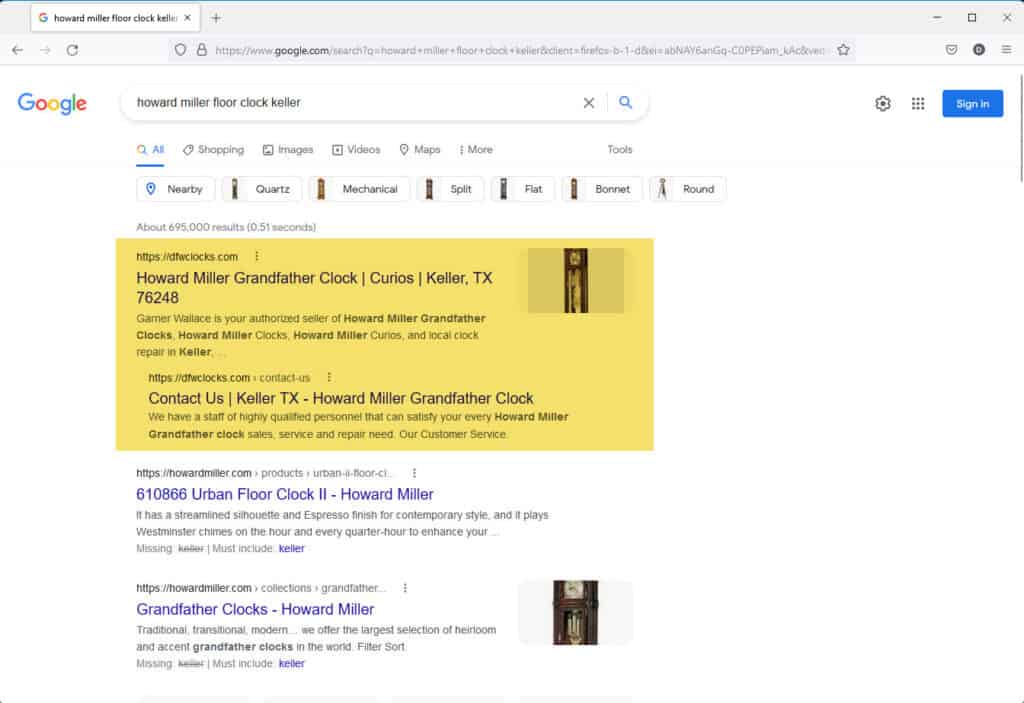The height and width of the screenshot is (703, 1024).
Task: Bookmark this page with the star icon
Action: coord(843,50)
